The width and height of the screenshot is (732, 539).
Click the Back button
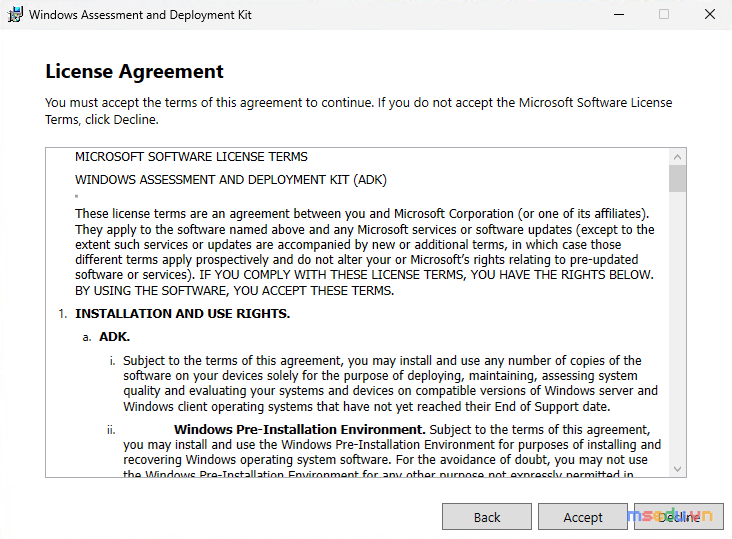487,517
